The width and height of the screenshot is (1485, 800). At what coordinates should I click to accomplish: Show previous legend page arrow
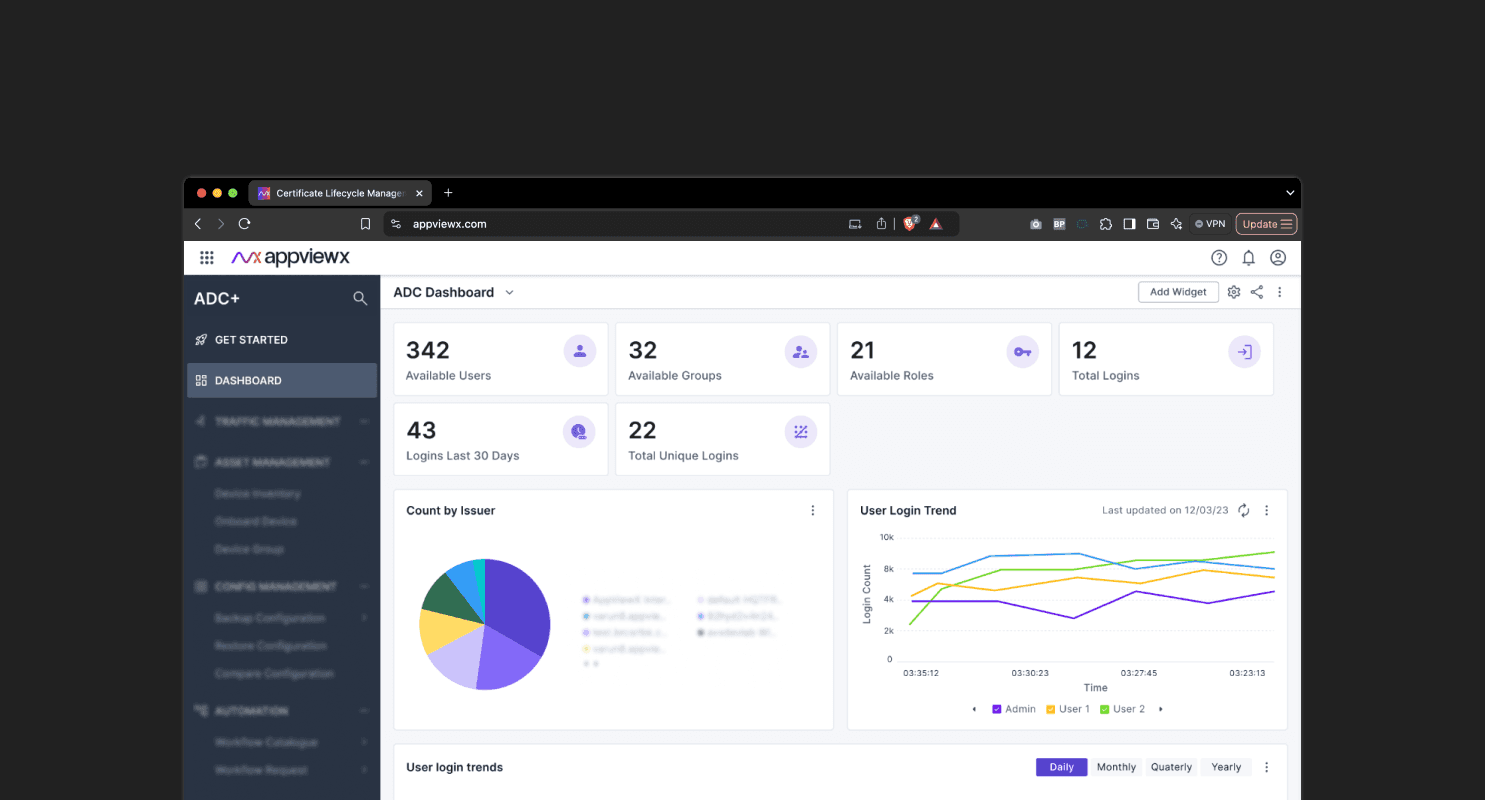(x=974, y=709)
